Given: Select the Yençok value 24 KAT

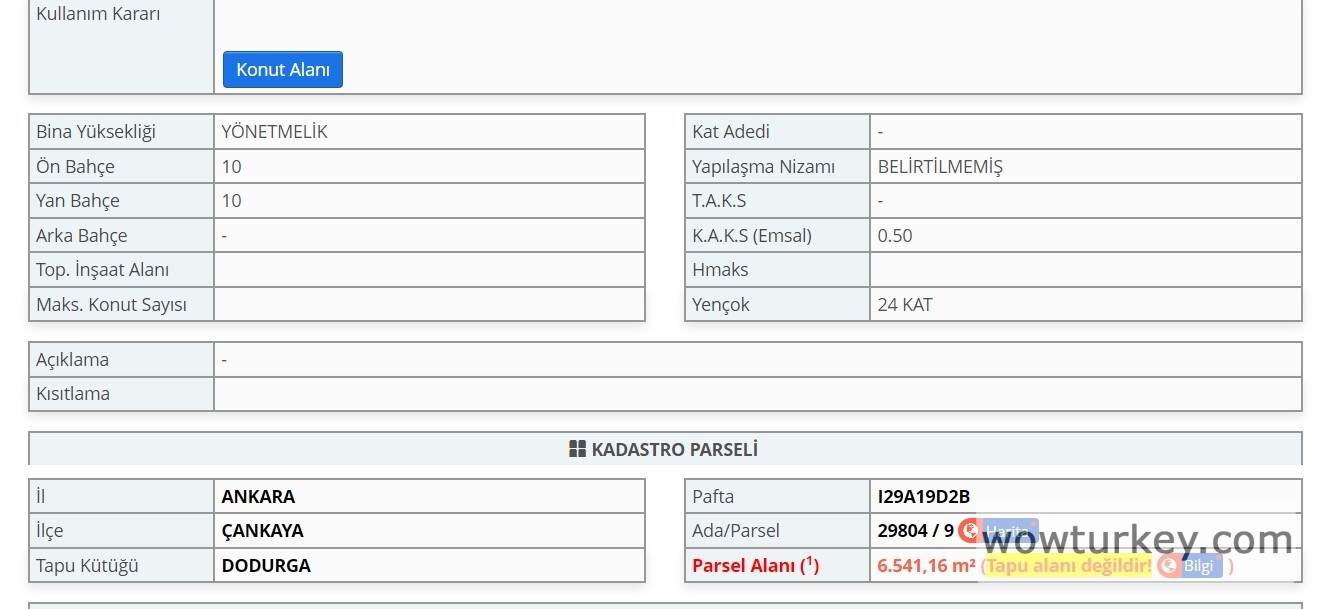Looking at the screenshot, I should point(905,305).
